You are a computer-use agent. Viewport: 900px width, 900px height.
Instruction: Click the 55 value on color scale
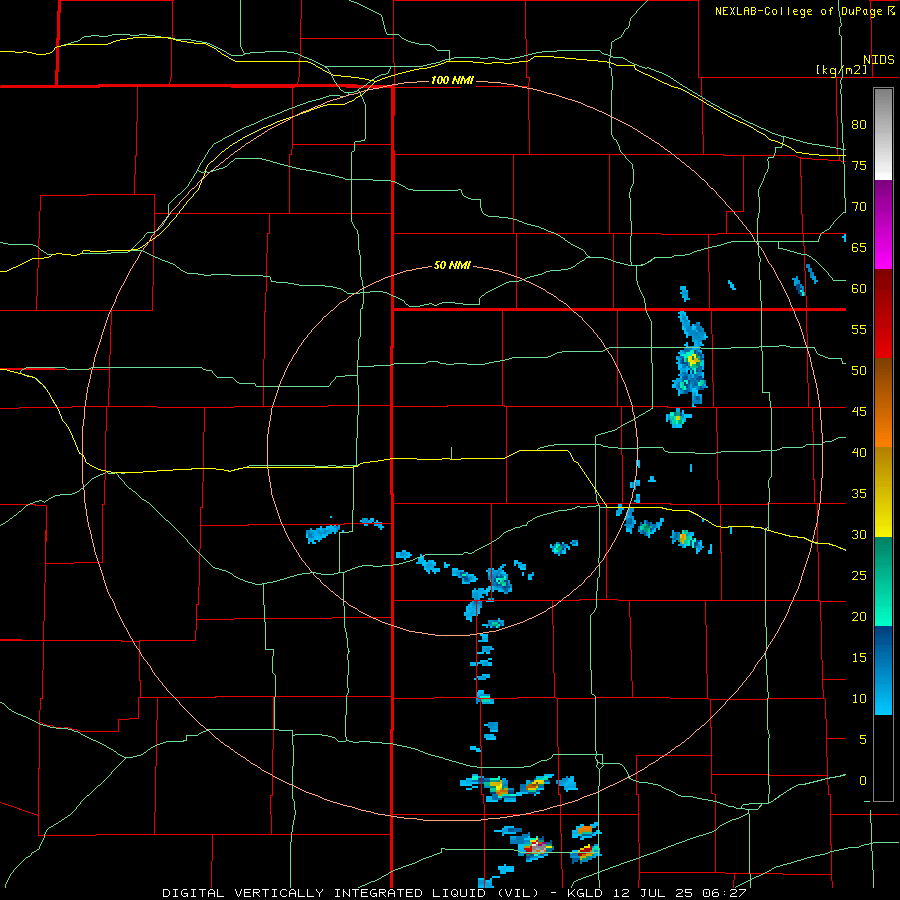click(859, 329)
